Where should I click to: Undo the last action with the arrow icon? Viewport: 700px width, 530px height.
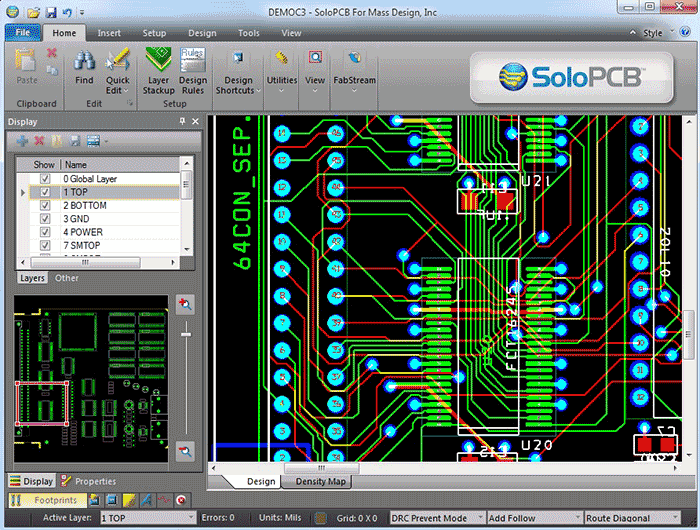67,13
